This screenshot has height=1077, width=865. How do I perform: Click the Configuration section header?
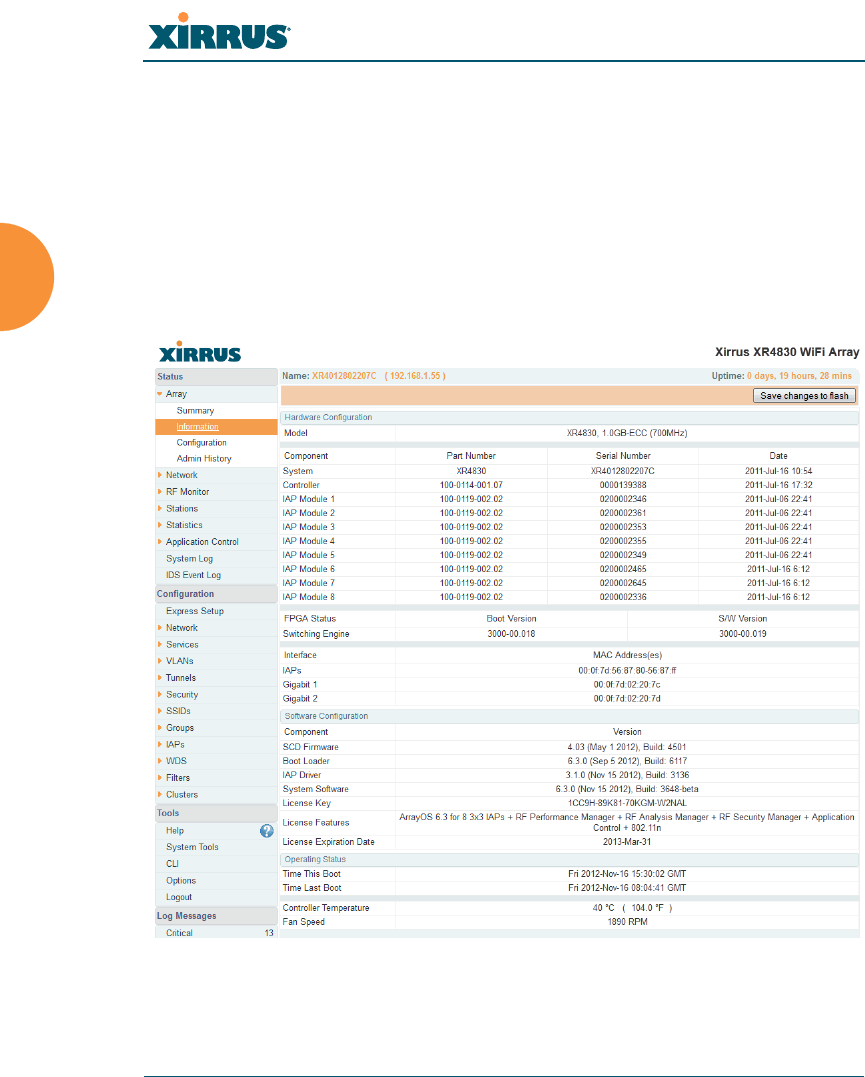pyautogui.click(x=216, y=594)
